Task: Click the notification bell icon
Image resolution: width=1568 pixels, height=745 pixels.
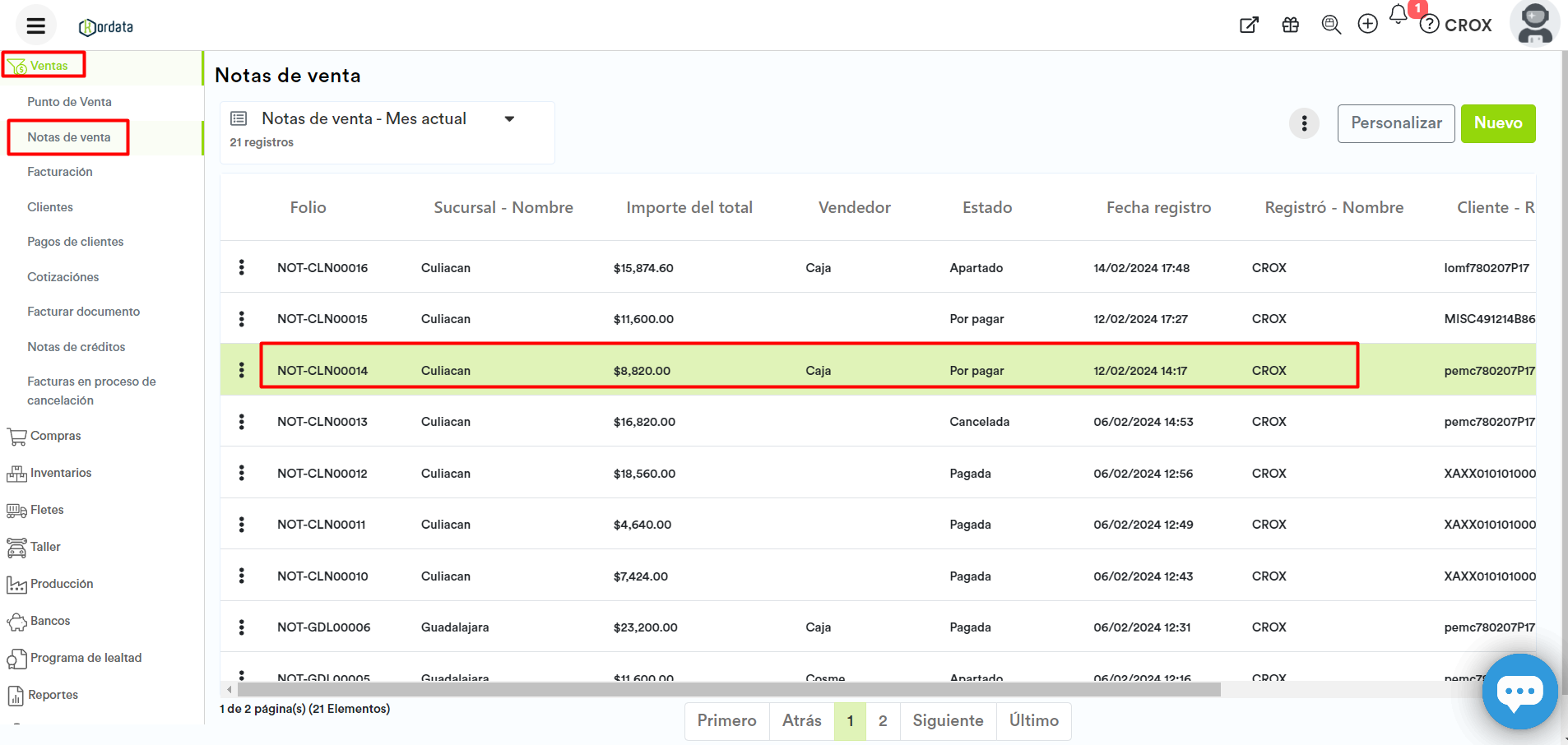Action: coord(1398,15)
